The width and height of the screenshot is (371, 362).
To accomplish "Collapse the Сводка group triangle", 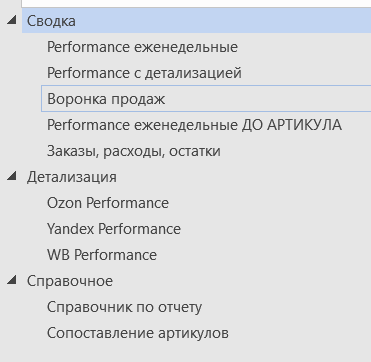I will point(12,21).
